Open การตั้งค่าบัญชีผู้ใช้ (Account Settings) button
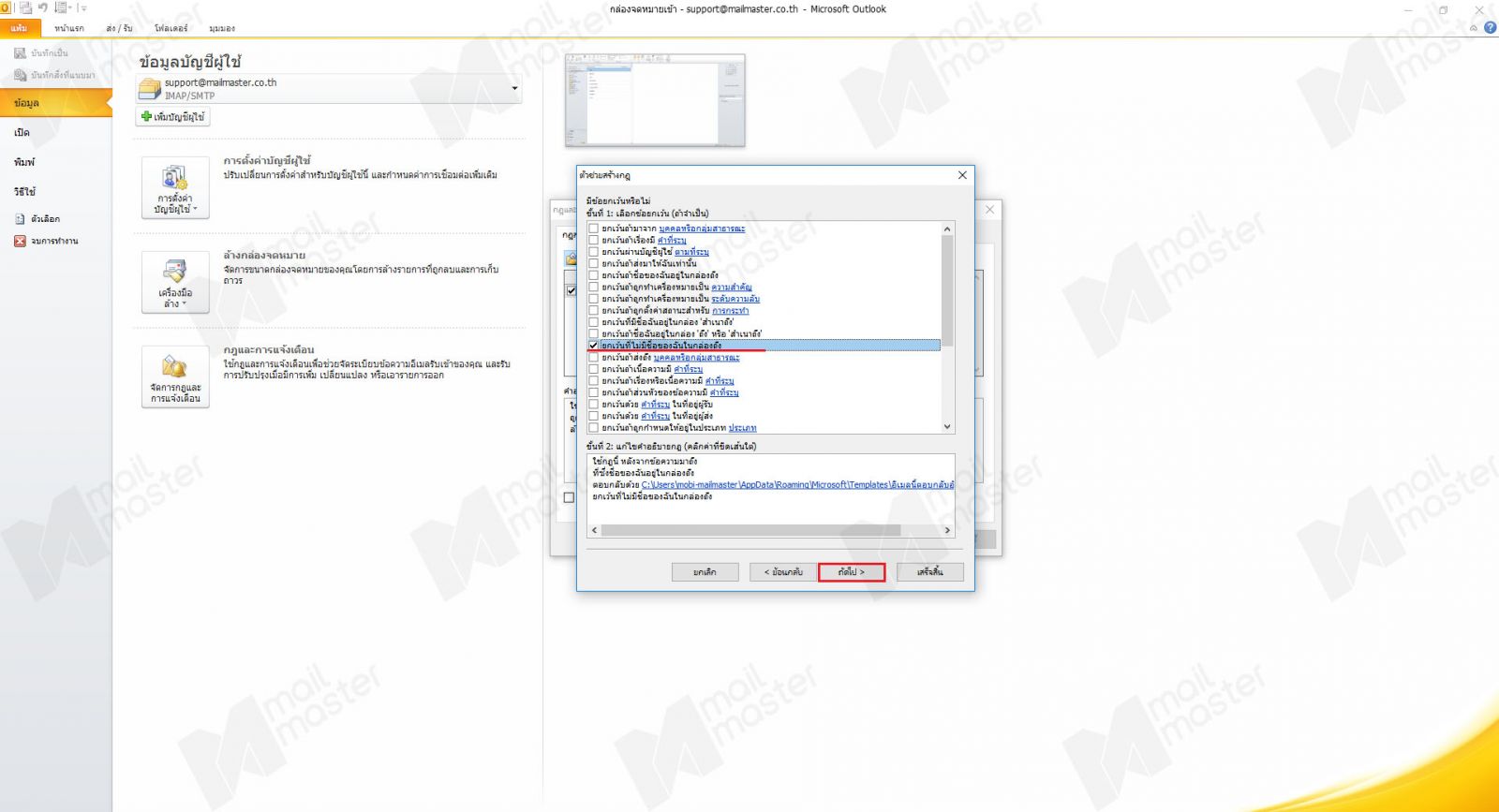1499x812 pixels. (175, 188)
